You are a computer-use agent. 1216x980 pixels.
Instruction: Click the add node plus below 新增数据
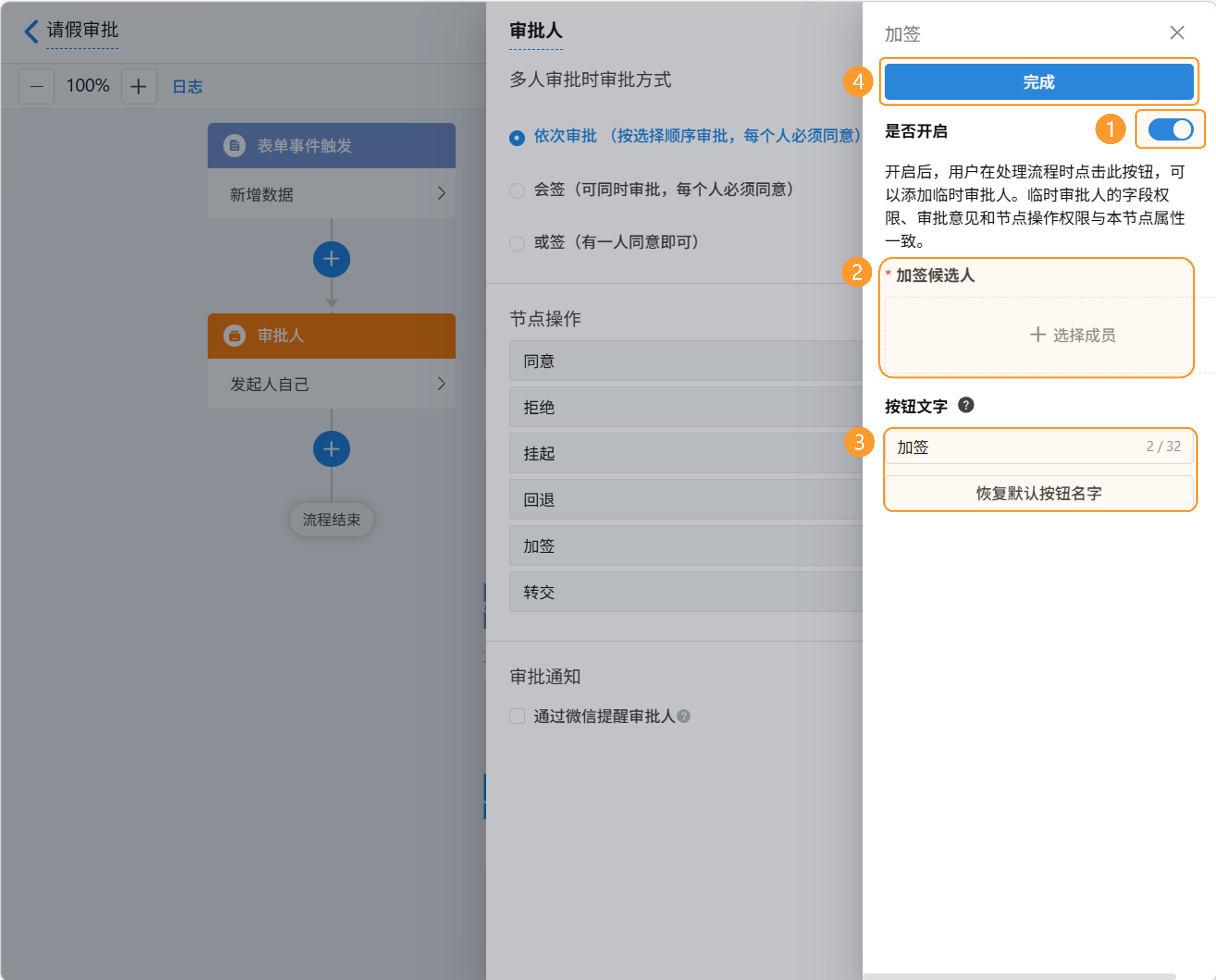tap(332, 259)
